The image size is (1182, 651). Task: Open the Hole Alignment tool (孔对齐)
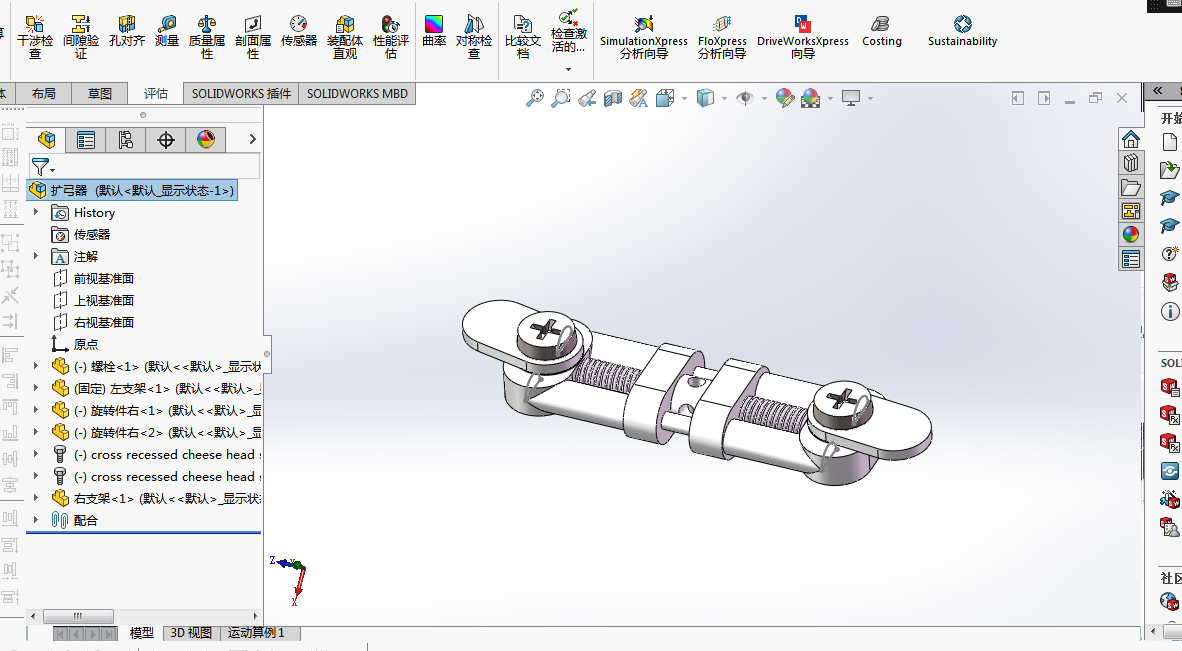point(127,32)
